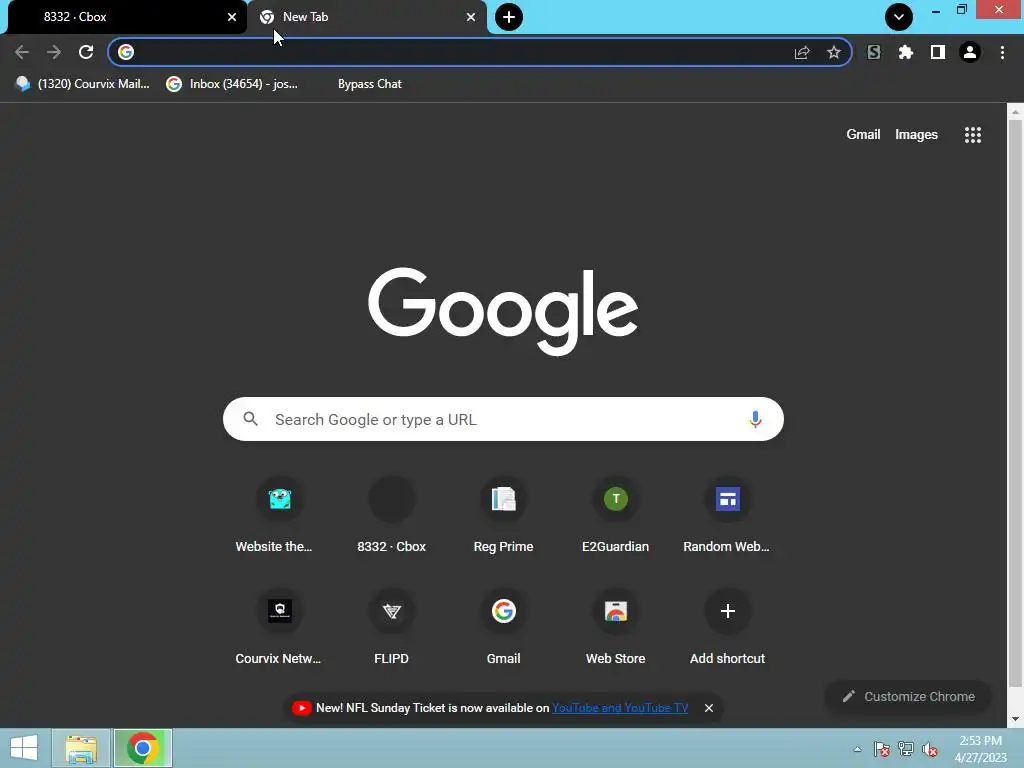Open Website the... shortcut
The height and width of the screenshot is (768, 1024).
coord(280,516)
